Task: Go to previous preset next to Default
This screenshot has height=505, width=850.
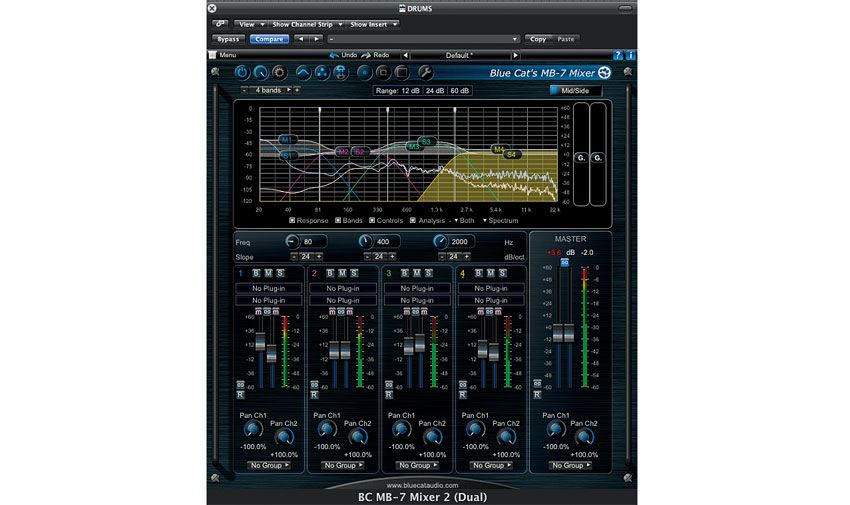Action: (405, 55)
